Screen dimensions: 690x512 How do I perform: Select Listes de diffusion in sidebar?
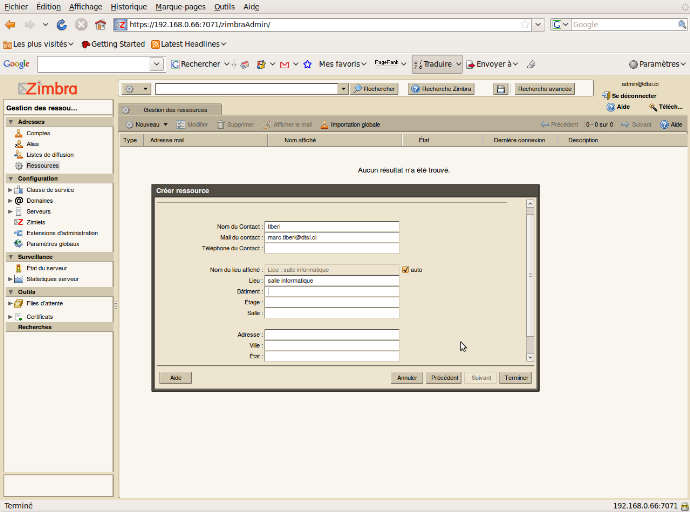tap(49, 155)
